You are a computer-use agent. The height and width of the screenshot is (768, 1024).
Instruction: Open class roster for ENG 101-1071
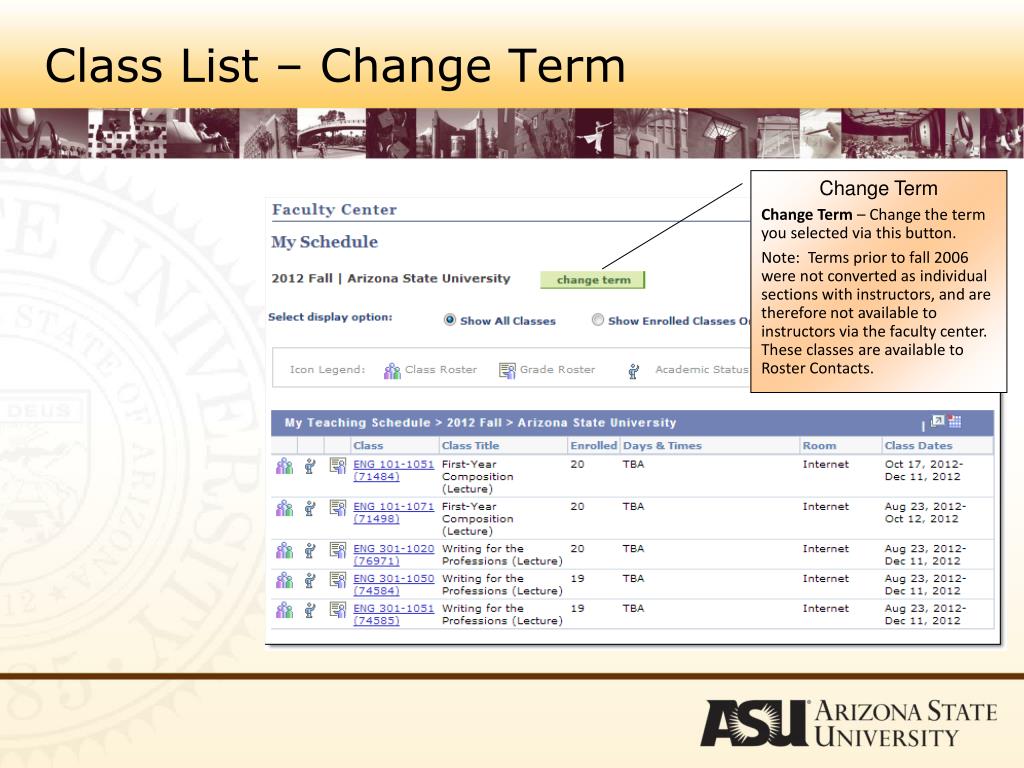click(284, 508)
